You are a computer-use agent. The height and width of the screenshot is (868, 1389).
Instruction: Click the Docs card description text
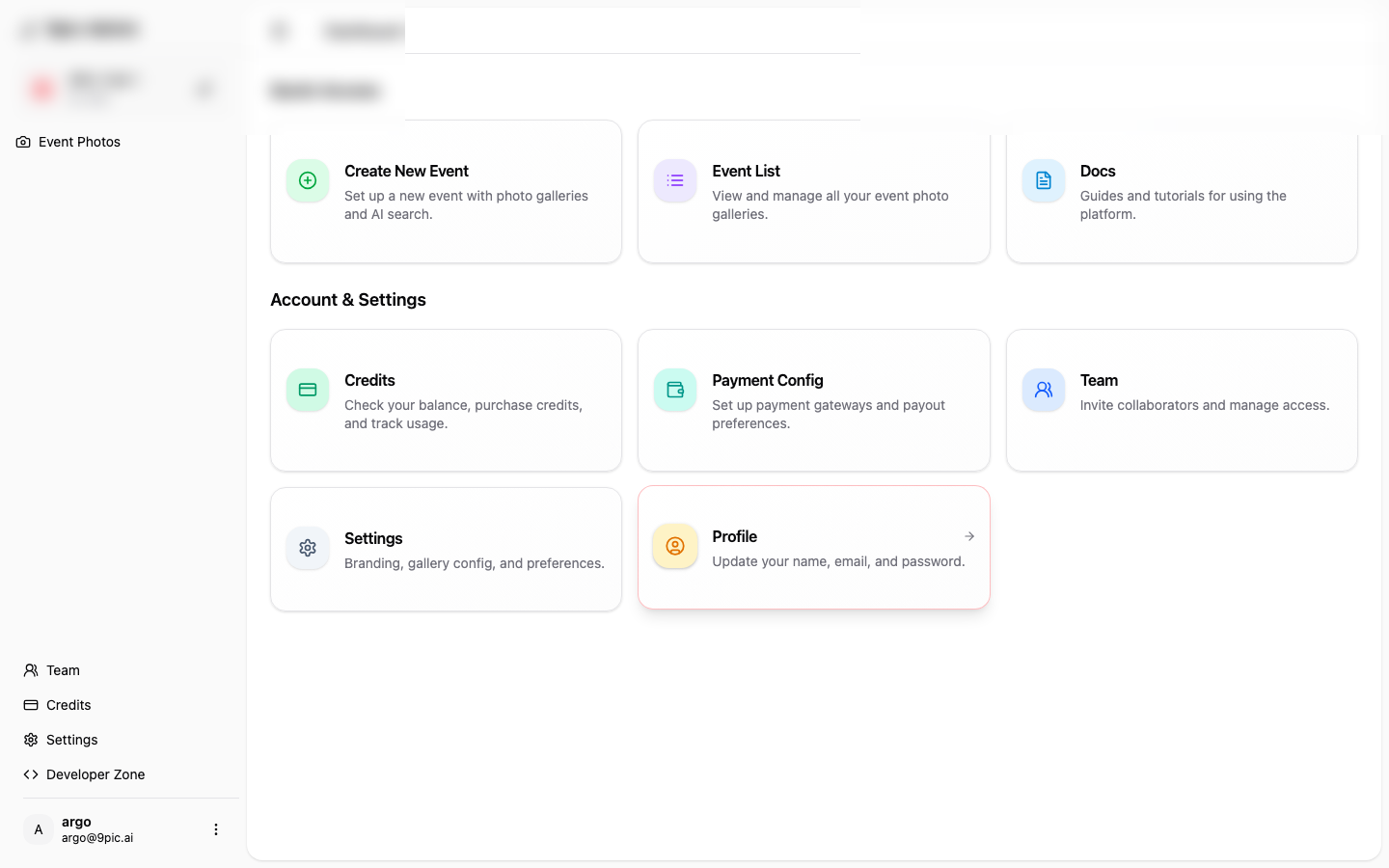(x=1183, y=204)
